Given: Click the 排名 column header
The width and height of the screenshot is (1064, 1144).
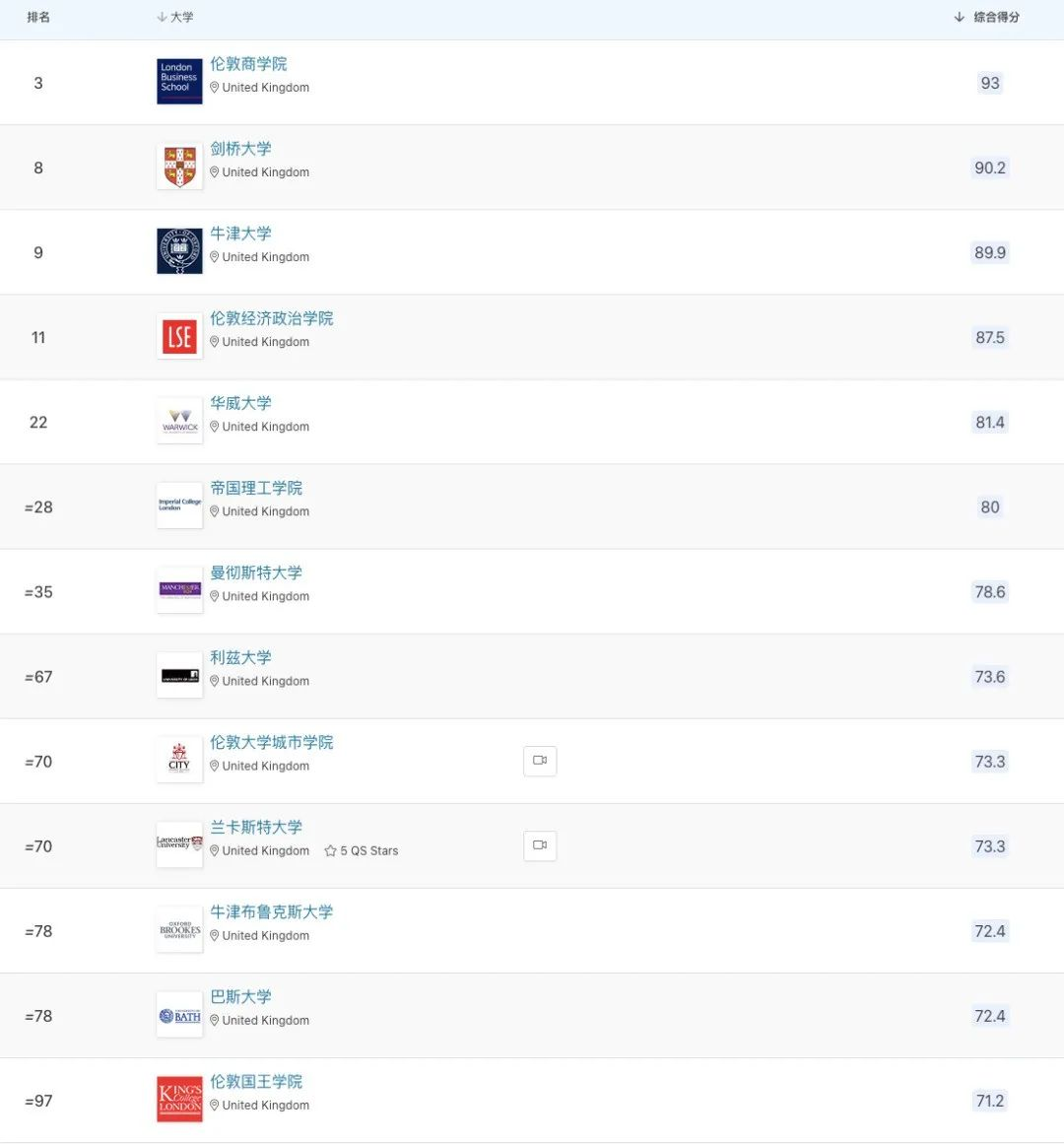Looking at the screenshot, I should pyautogui.click(x=38, y=17).
